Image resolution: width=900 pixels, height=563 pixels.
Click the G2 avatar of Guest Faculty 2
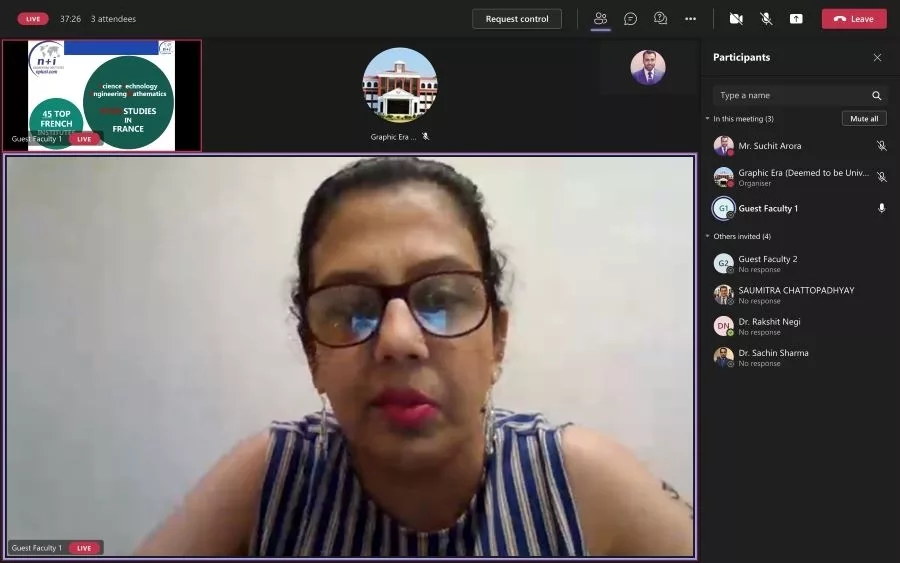723,263
